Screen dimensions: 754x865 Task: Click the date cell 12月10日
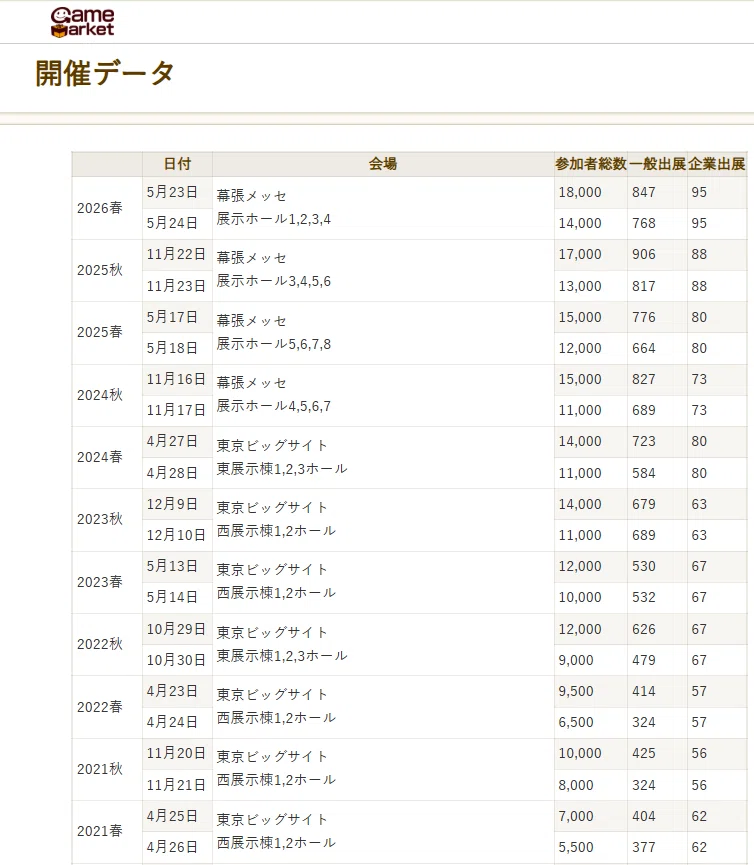pyautogui.click(x=176, y=535)
